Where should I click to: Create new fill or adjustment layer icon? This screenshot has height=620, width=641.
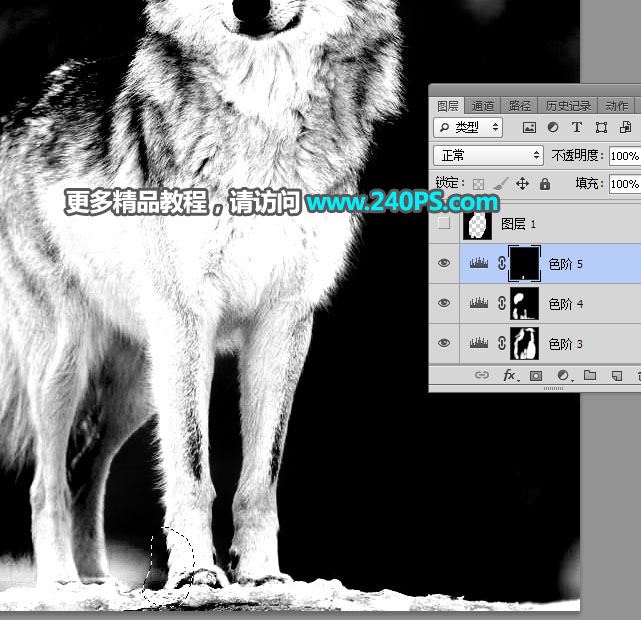[563, 375]
